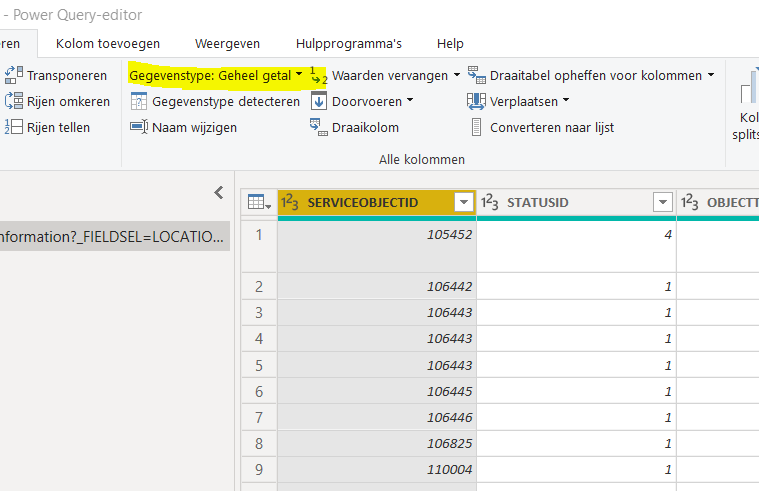
Task: Click the Rijen omkeren label
Action: (68, 101)
